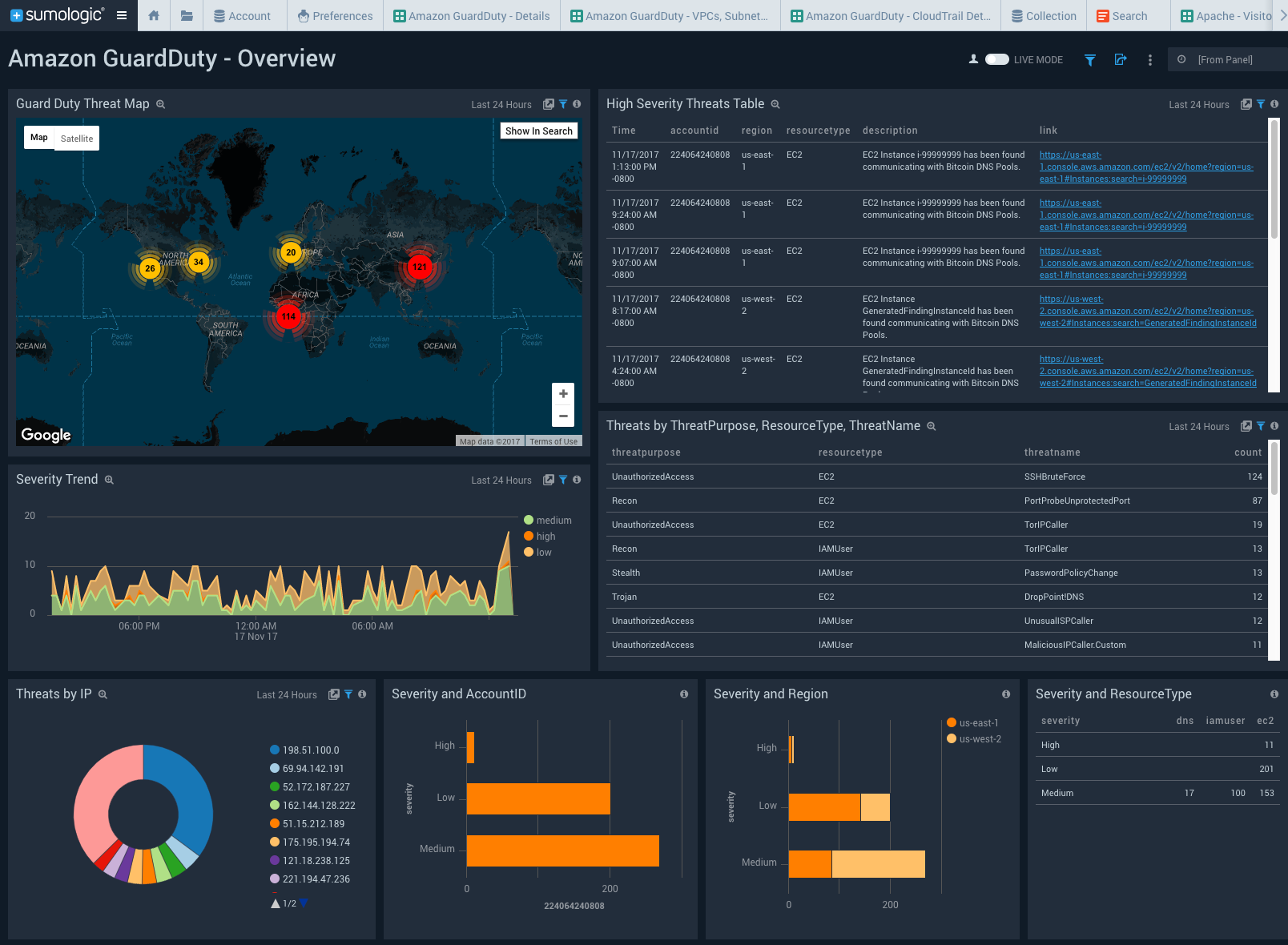This screenshot has height=945, width=1288.
Task: Open the Collection tab
Action: pos(1044,16)
